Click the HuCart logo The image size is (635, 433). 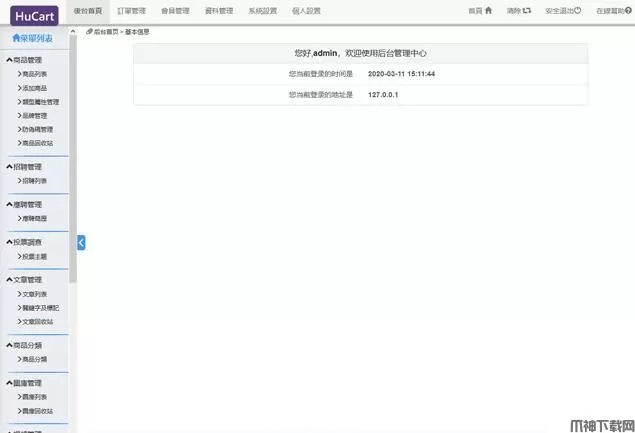pos(34,15)
